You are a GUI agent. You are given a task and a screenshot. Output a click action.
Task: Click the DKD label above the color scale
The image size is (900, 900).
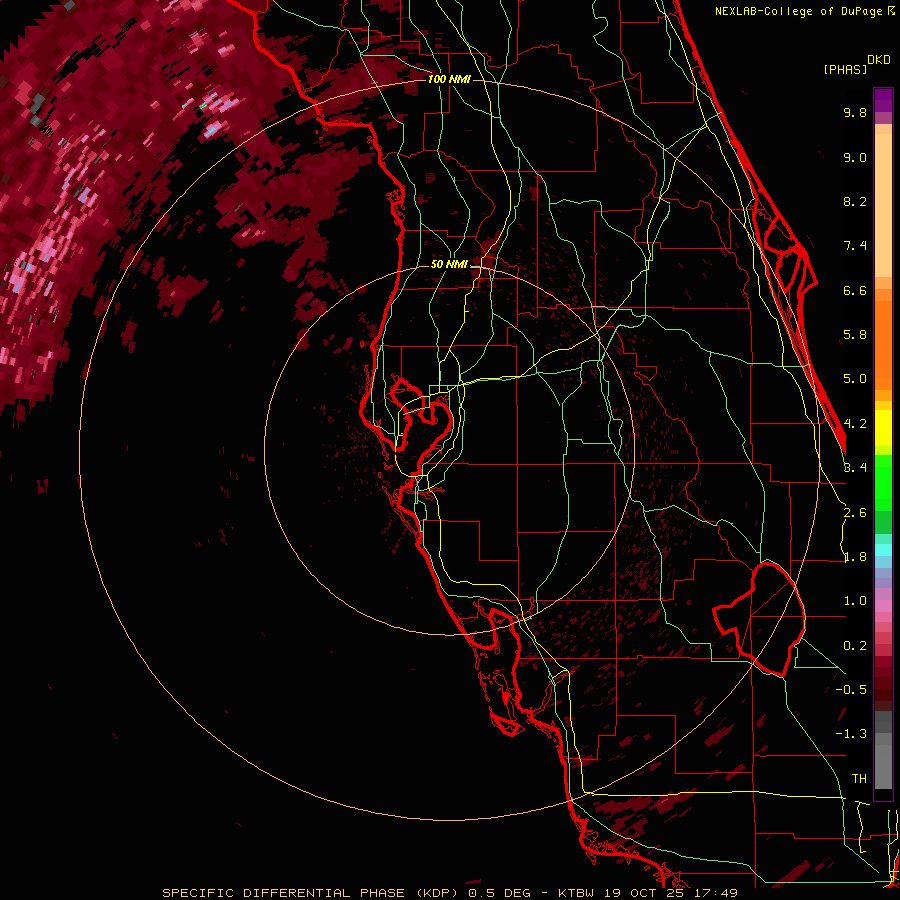click(x=879, y=60)
